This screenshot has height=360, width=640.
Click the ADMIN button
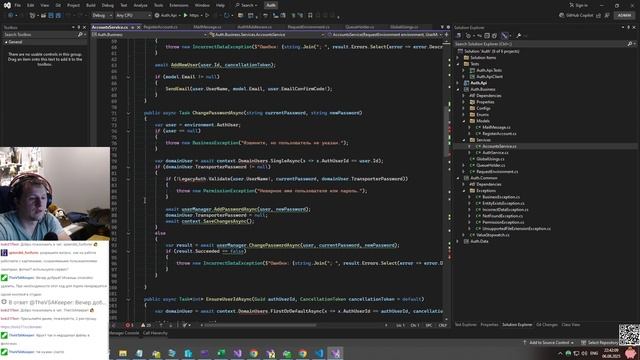(624, 16)
